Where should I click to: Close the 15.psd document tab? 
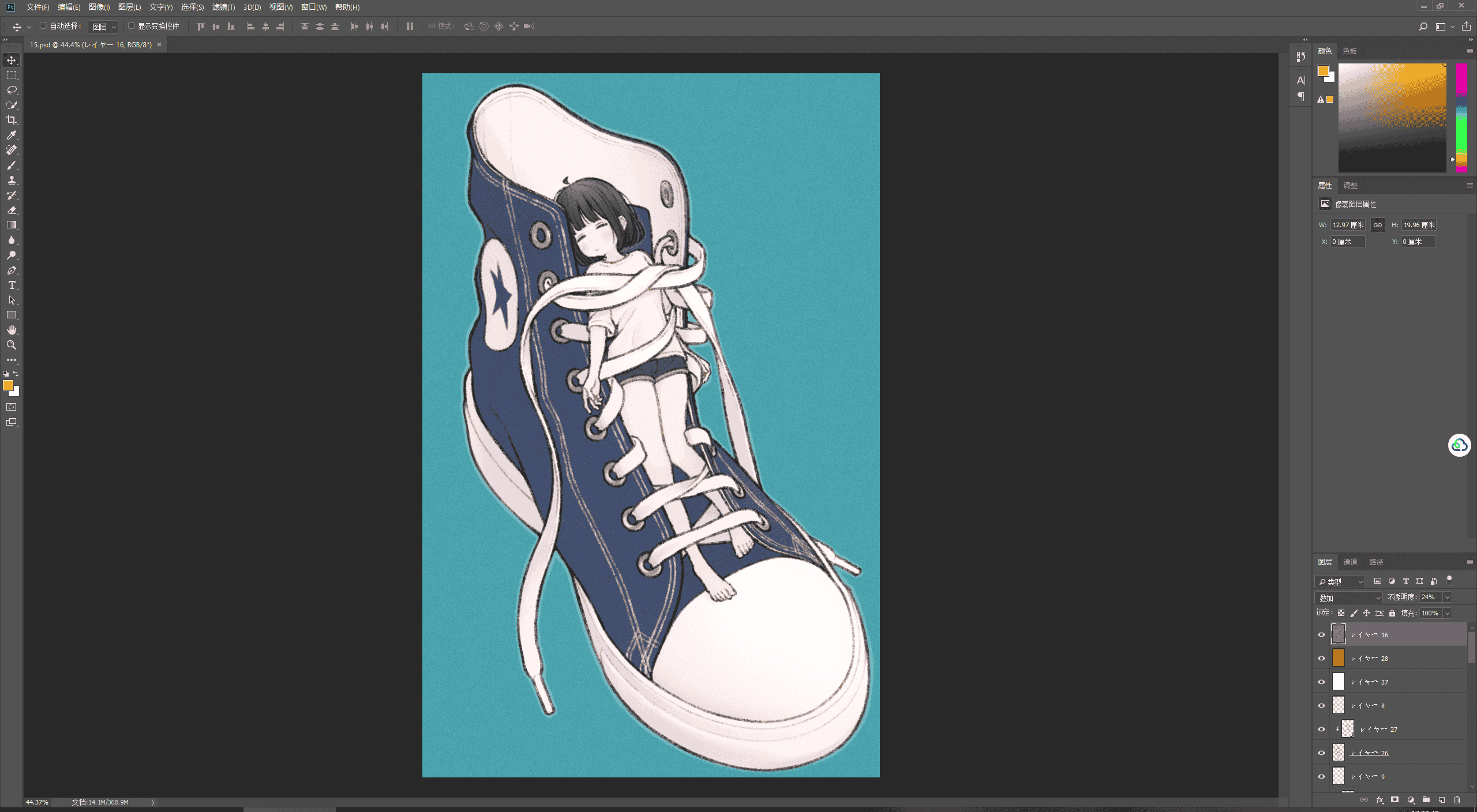point(159,44)
